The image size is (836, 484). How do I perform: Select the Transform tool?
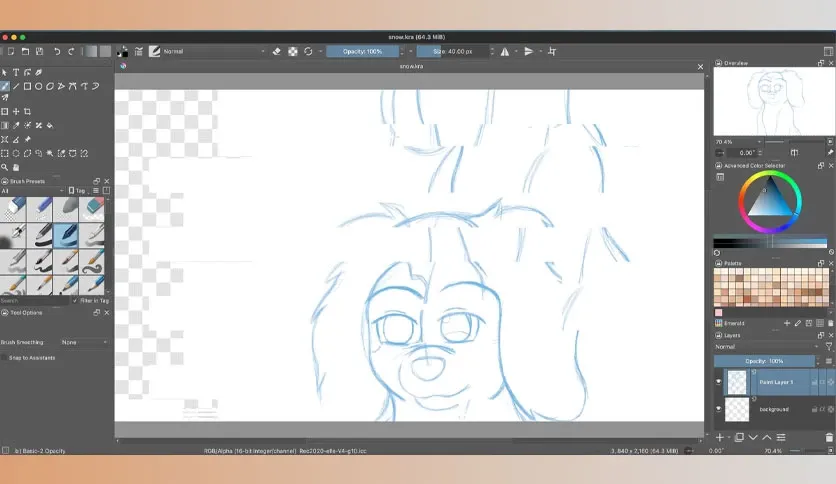click(5, 111)
